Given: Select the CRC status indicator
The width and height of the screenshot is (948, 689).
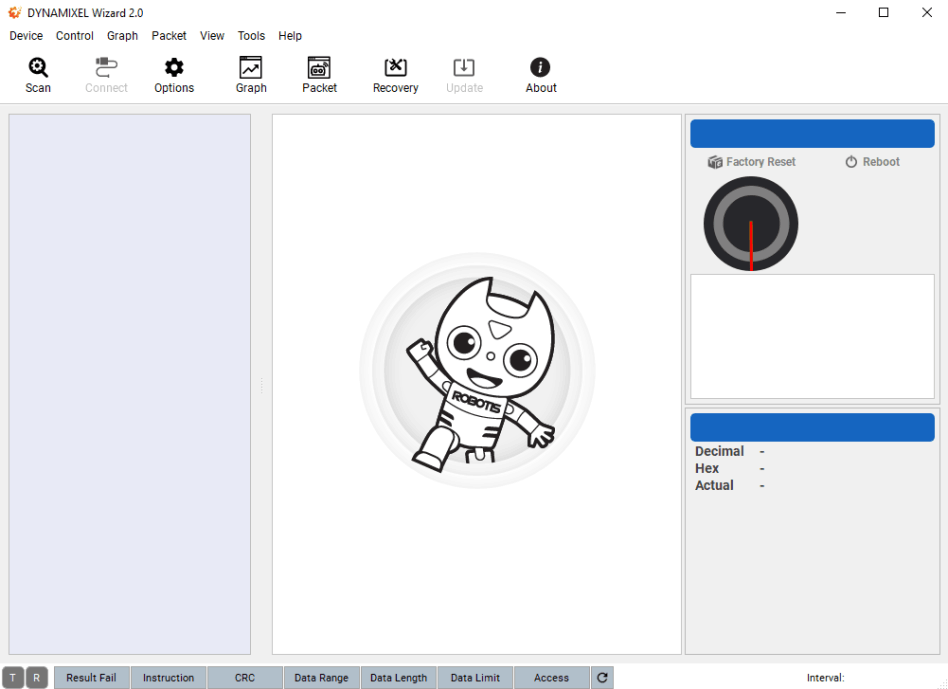Looking at the screenshot, I should point(245,677).
